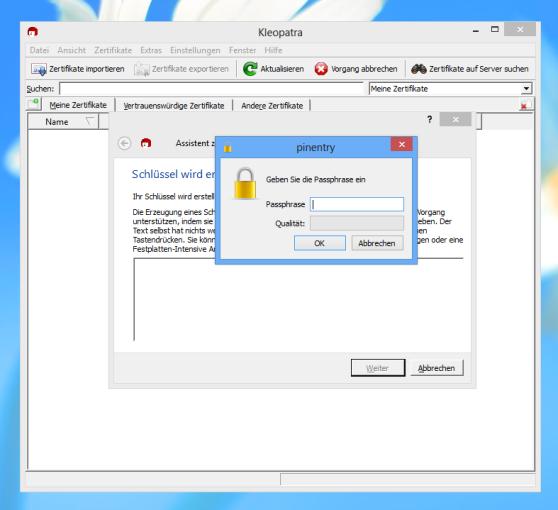The width and height of the screenshot is (558, 510).
Task: Click Abbrechen in the pinentry dialog
Action: [377, 243]
